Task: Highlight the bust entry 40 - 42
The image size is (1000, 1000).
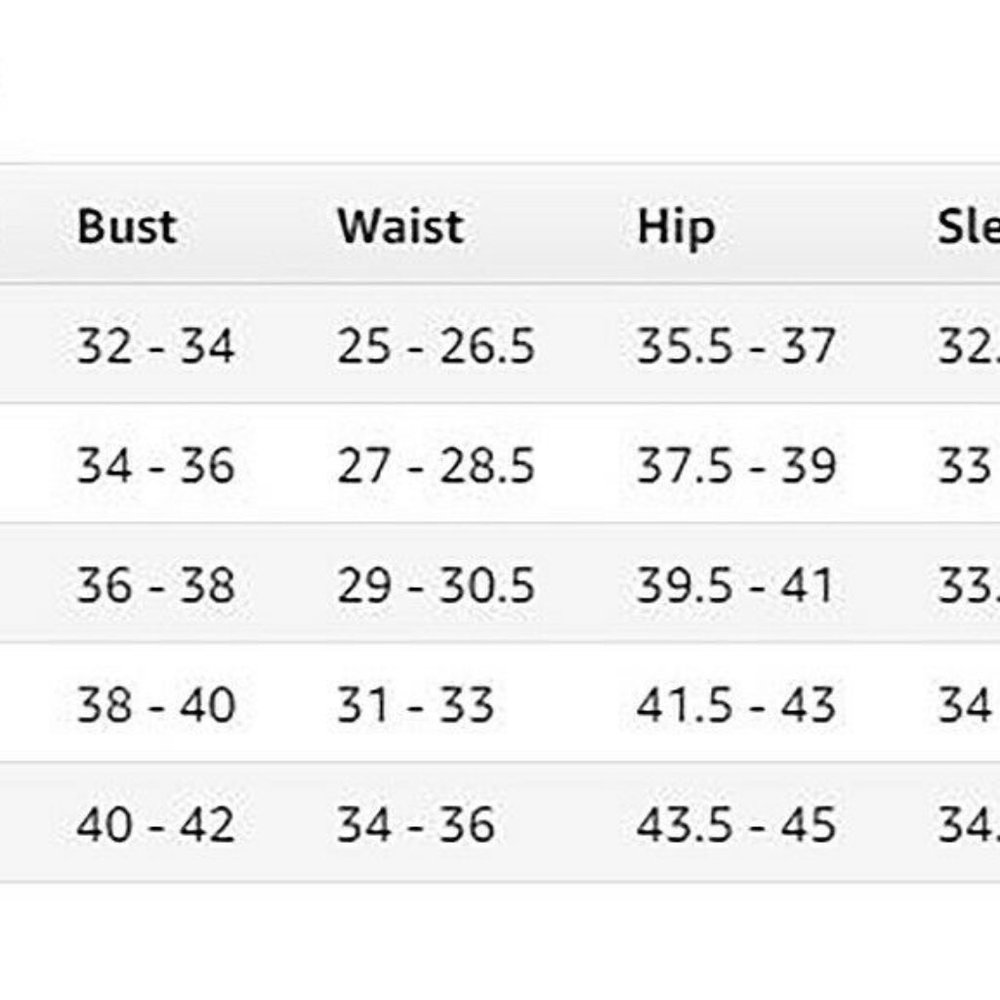Action: [x=155, y=825]
